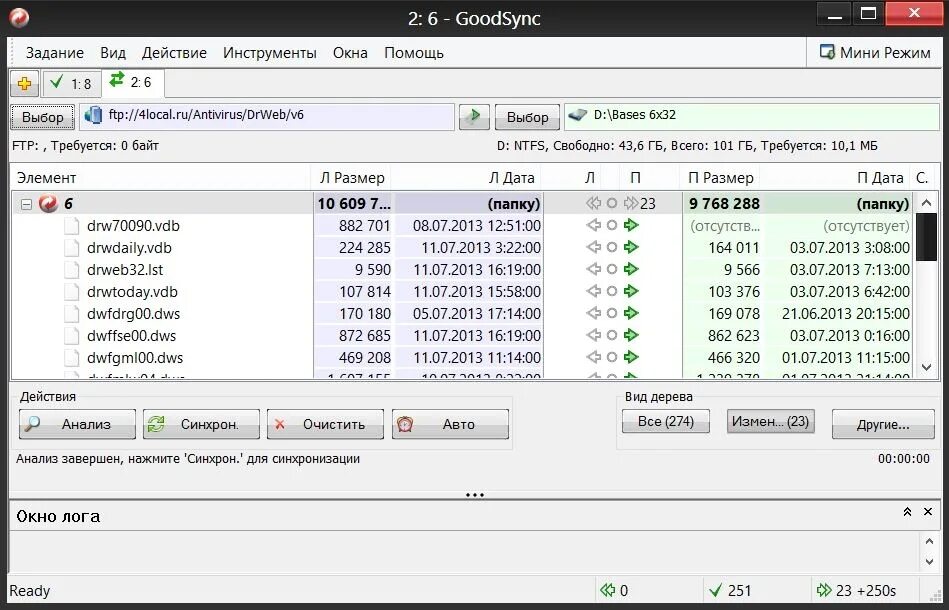The image size is (949, 610).
Task: Set left-to-right green arrow for dwfdrg00.dws
Action: [x=631, y=313]
